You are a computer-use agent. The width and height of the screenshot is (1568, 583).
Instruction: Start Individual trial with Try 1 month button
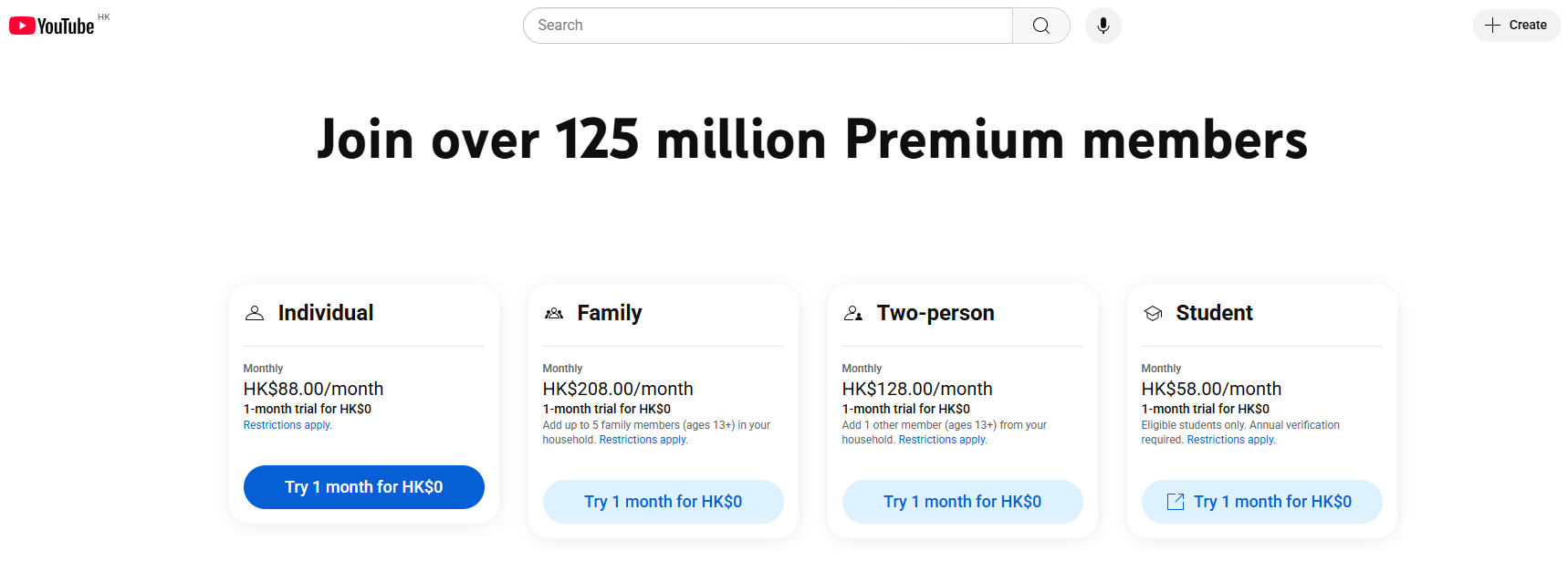[x=363, y=486]
